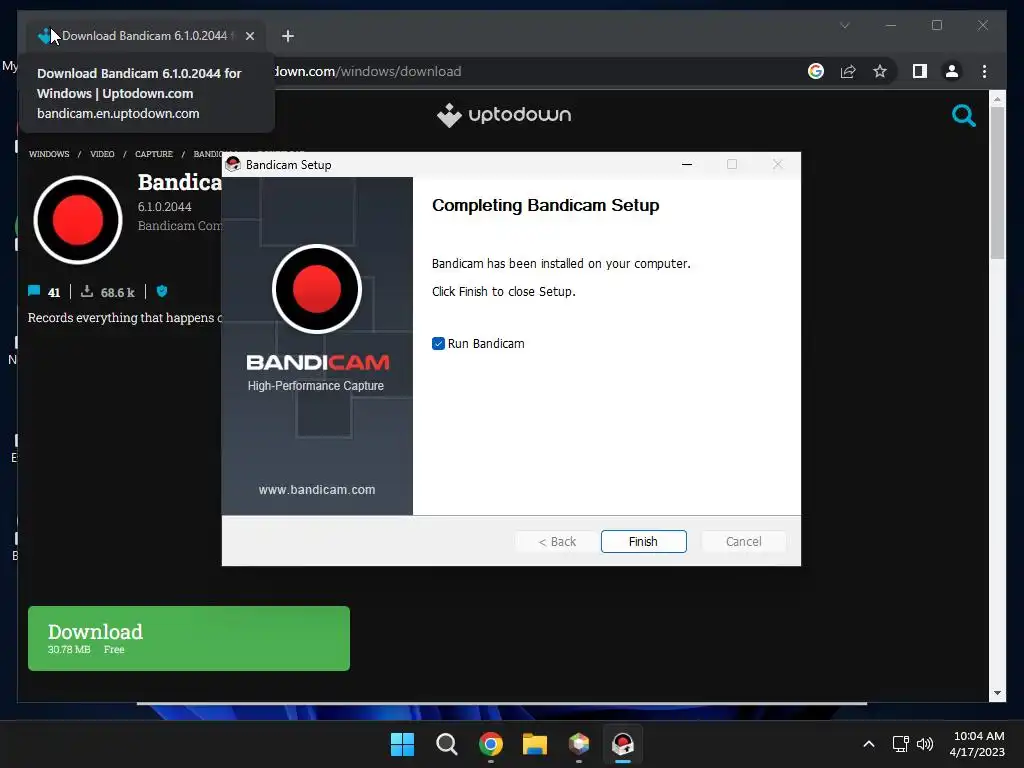Click the Back button in setup wizard

pyautogui.click(x=557, y=541)
